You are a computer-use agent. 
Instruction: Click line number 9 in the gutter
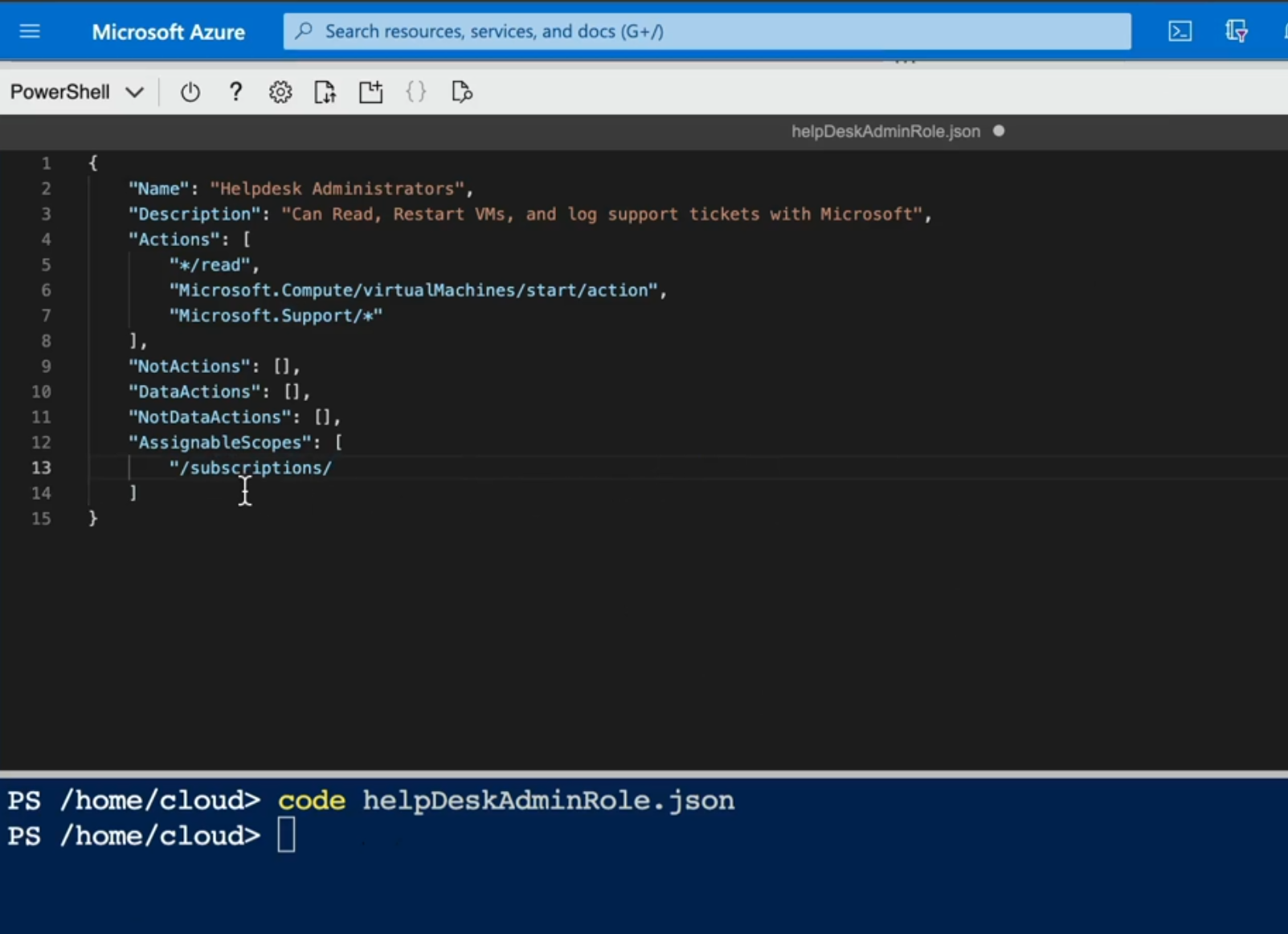point(46,367)
